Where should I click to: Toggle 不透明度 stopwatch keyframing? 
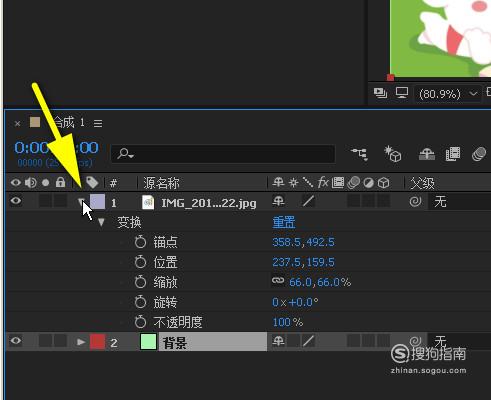(140, 322)
